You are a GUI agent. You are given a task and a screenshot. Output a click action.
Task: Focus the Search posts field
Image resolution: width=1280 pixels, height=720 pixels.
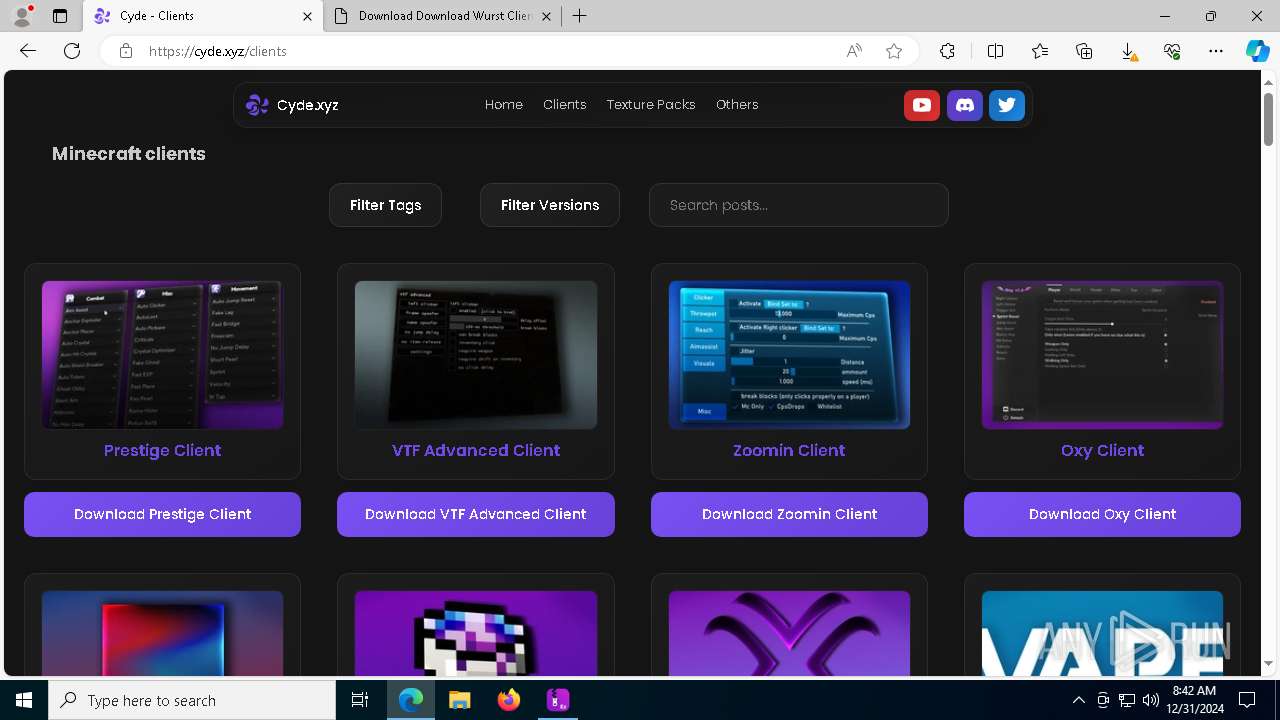[799, 205]
